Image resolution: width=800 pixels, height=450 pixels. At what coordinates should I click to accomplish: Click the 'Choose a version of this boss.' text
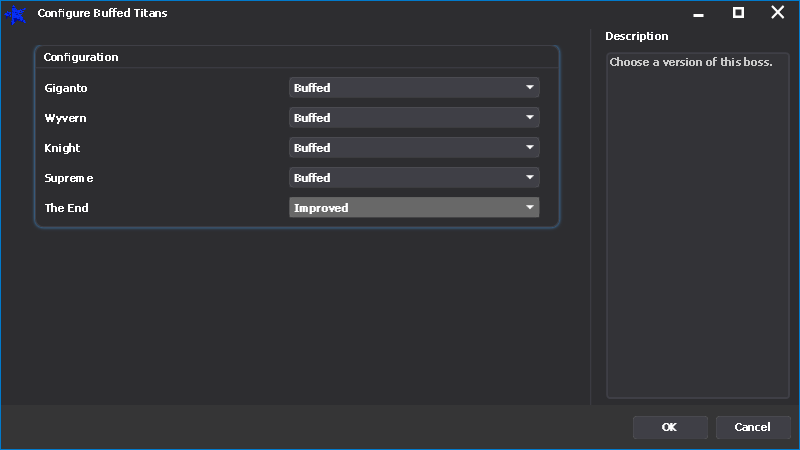[x=691, y=62]
